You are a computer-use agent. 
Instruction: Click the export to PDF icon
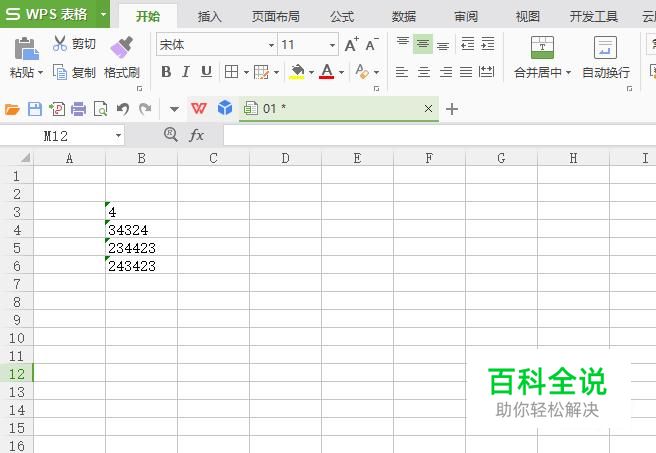pyautogui.click(x=57, y=109)
